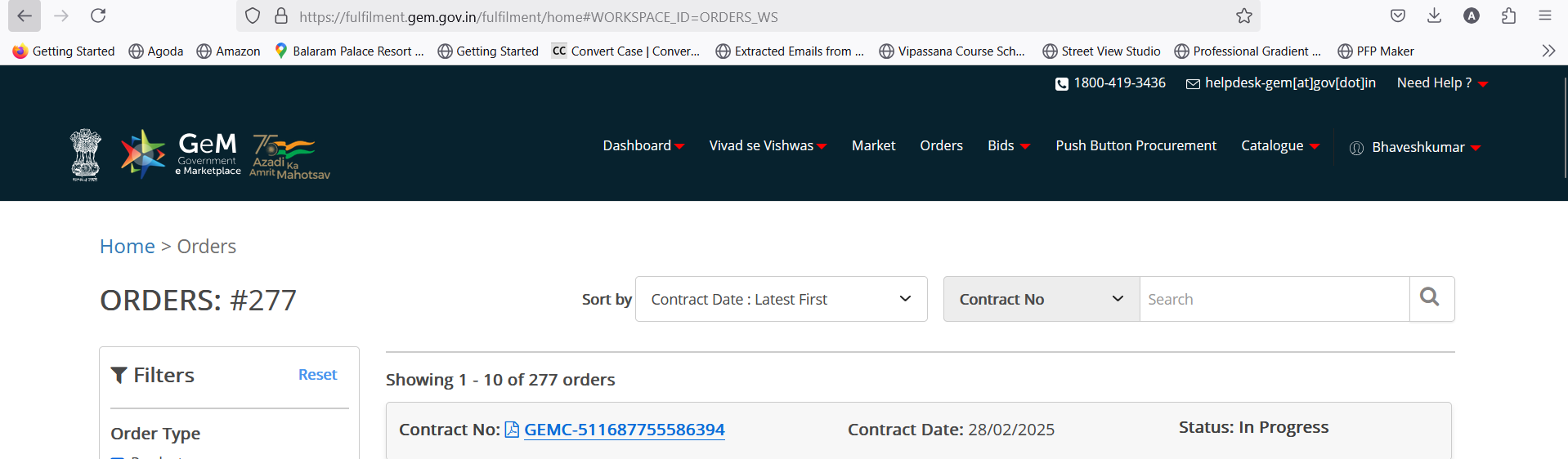Open the contract PDF icon
Screen dimensions: 1568x459
512,430
